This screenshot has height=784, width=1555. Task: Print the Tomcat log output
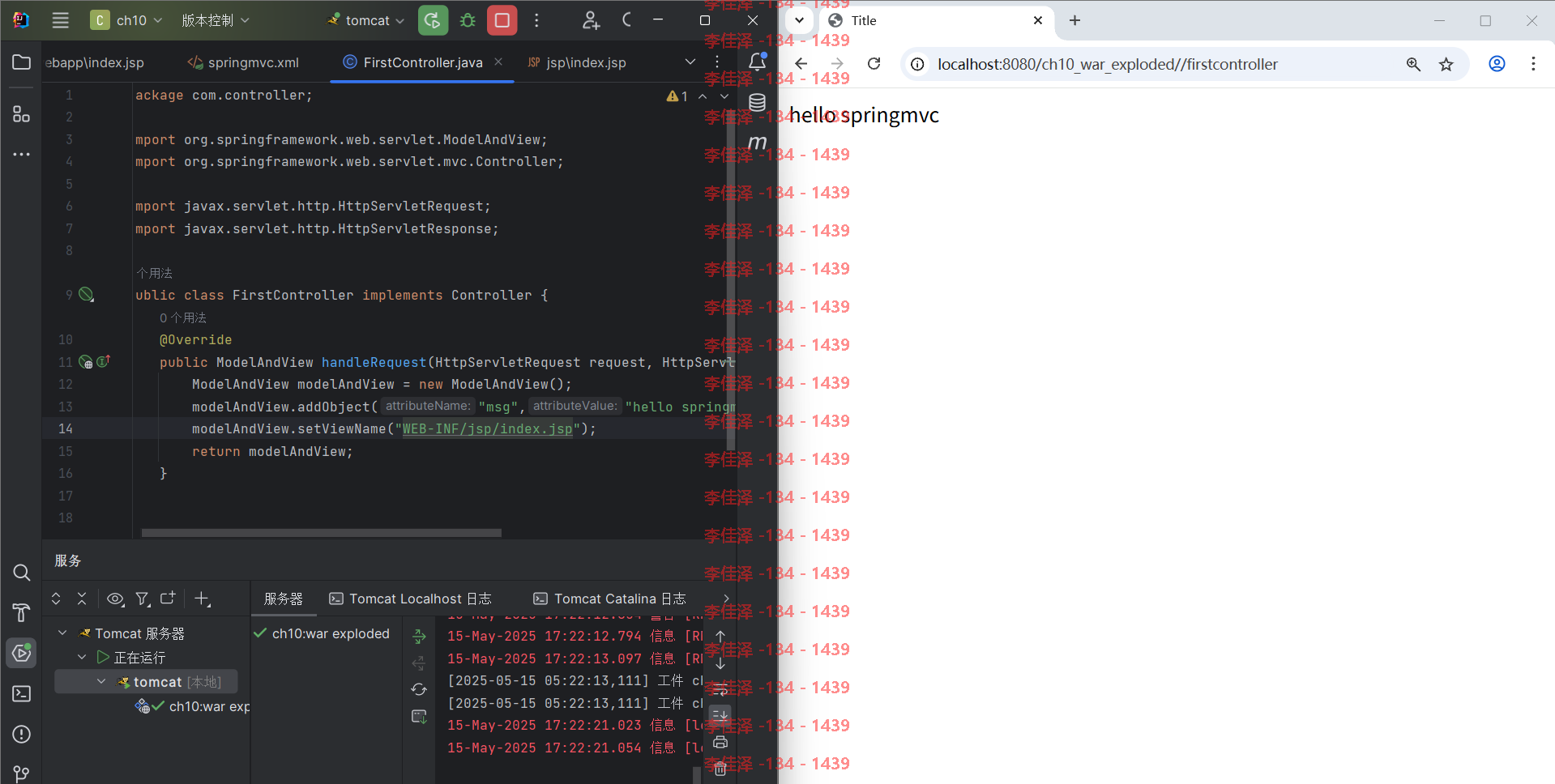click(720, 742)
